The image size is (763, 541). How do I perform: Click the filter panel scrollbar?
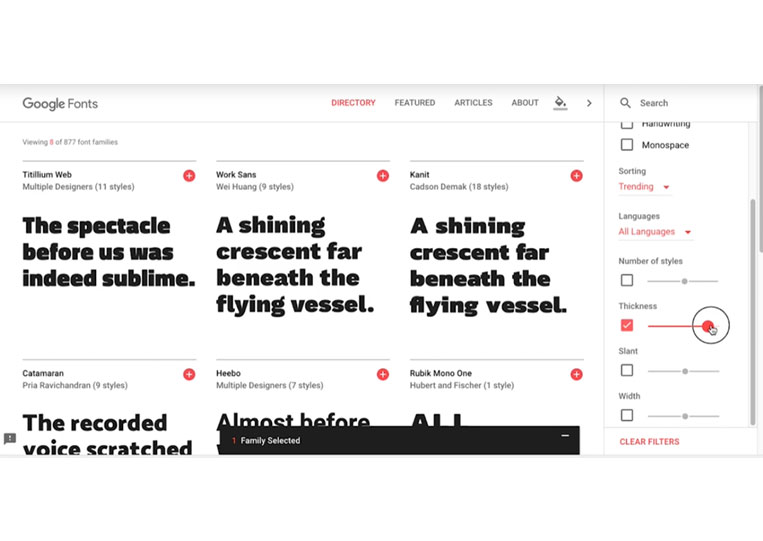(x=753, y=311)
